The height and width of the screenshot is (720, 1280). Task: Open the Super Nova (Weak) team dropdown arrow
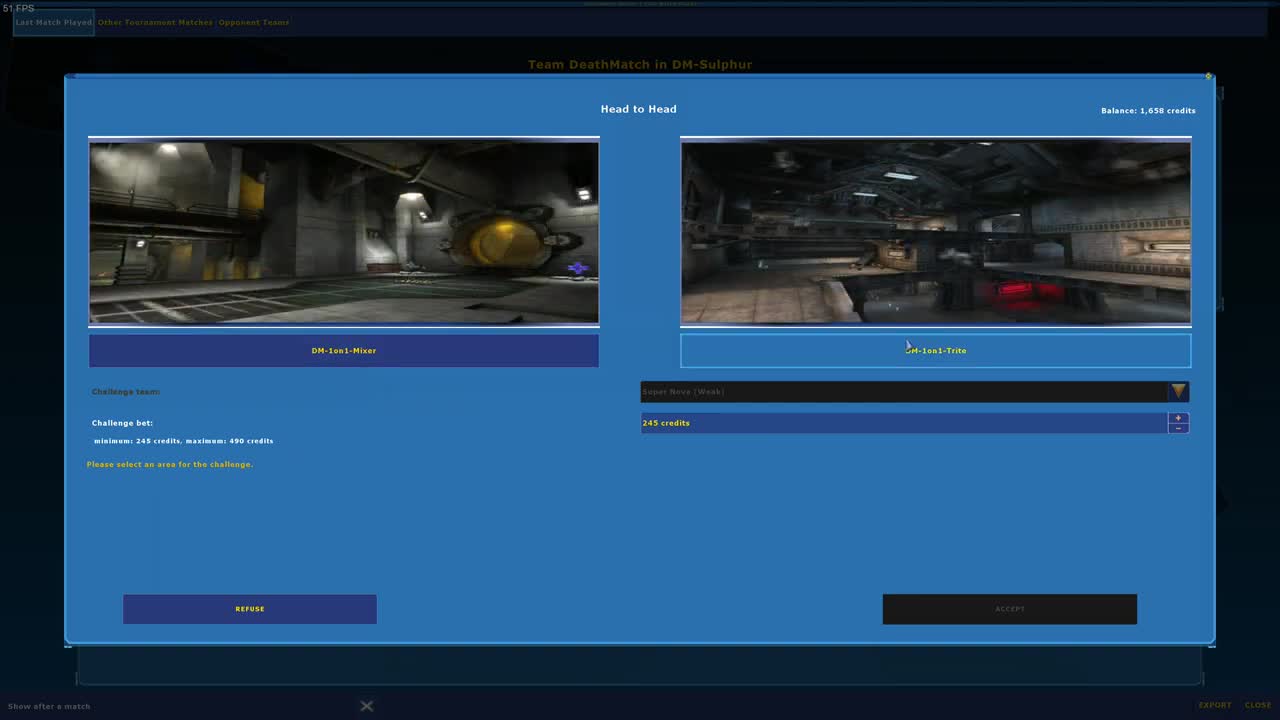(1178, 391)
